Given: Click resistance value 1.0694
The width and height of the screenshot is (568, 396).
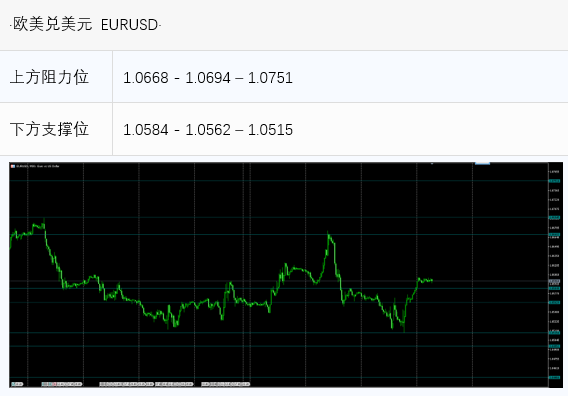Looking at the screenshot, I should (x=208, y=78).
